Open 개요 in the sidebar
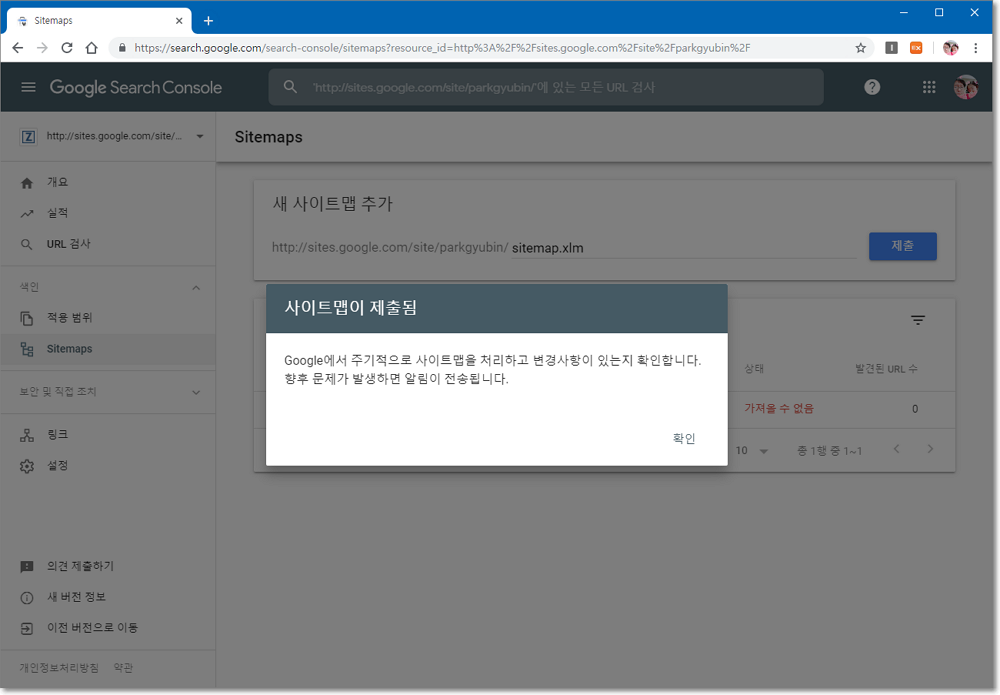 click(57, 182)
